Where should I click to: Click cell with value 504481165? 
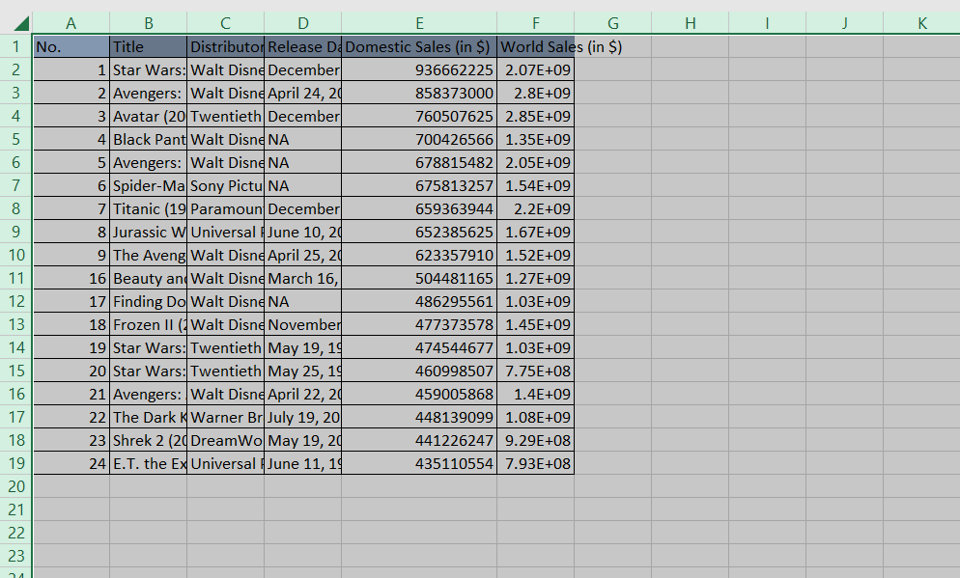click(x=419, y=278)
